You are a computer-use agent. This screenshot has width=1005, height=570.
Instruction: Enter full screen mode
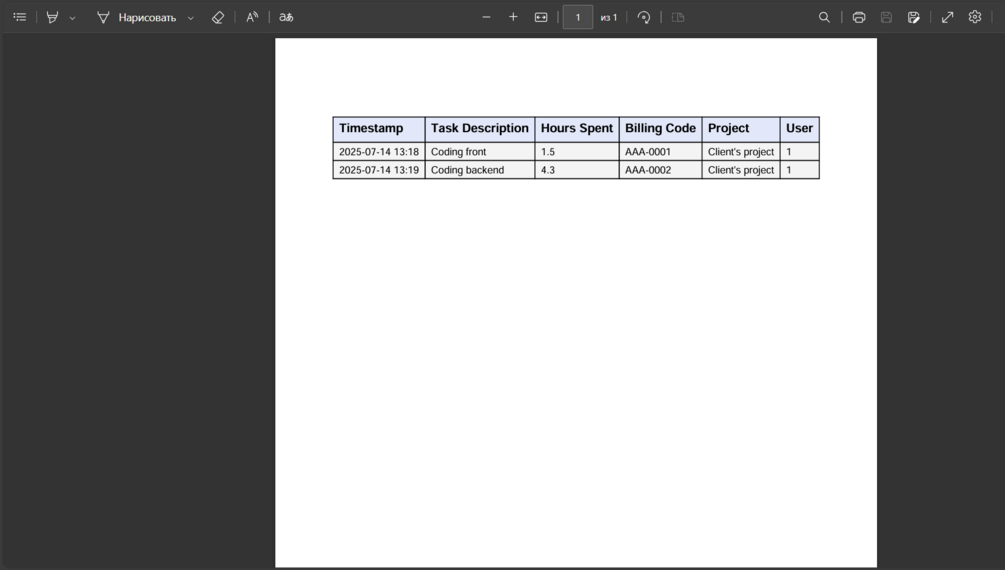click(x=947, y=17)
